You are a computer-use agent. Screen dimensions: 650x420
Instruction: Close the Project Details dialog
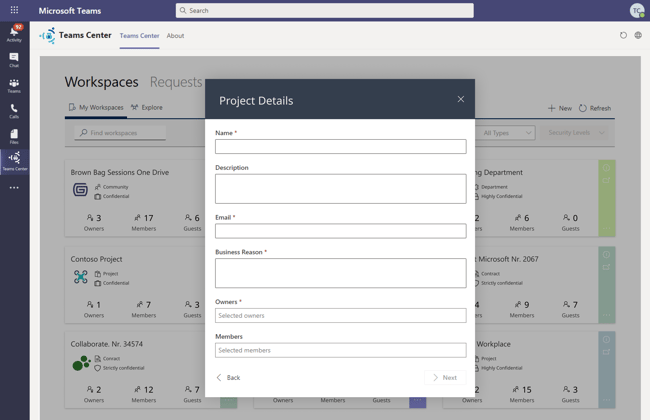pos(461,99)
